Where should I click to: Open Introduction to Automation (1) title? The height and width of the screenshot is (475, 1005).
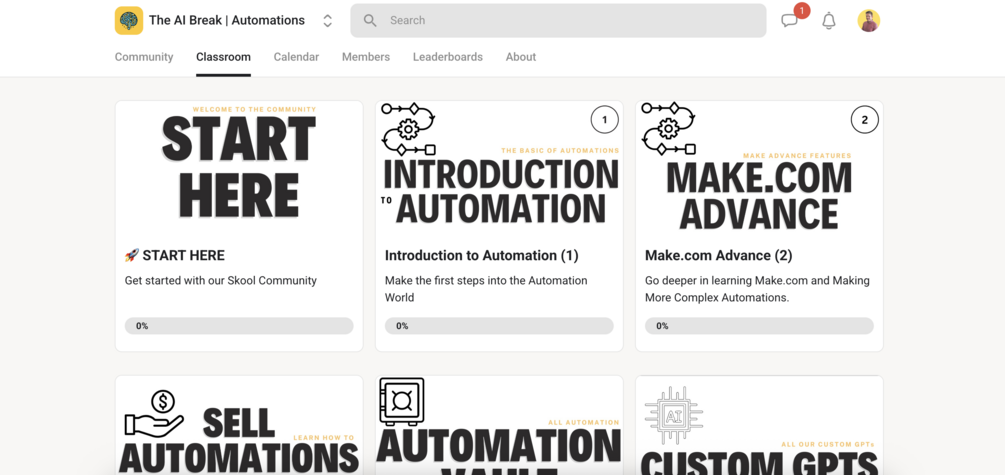(x=481, y=255)
